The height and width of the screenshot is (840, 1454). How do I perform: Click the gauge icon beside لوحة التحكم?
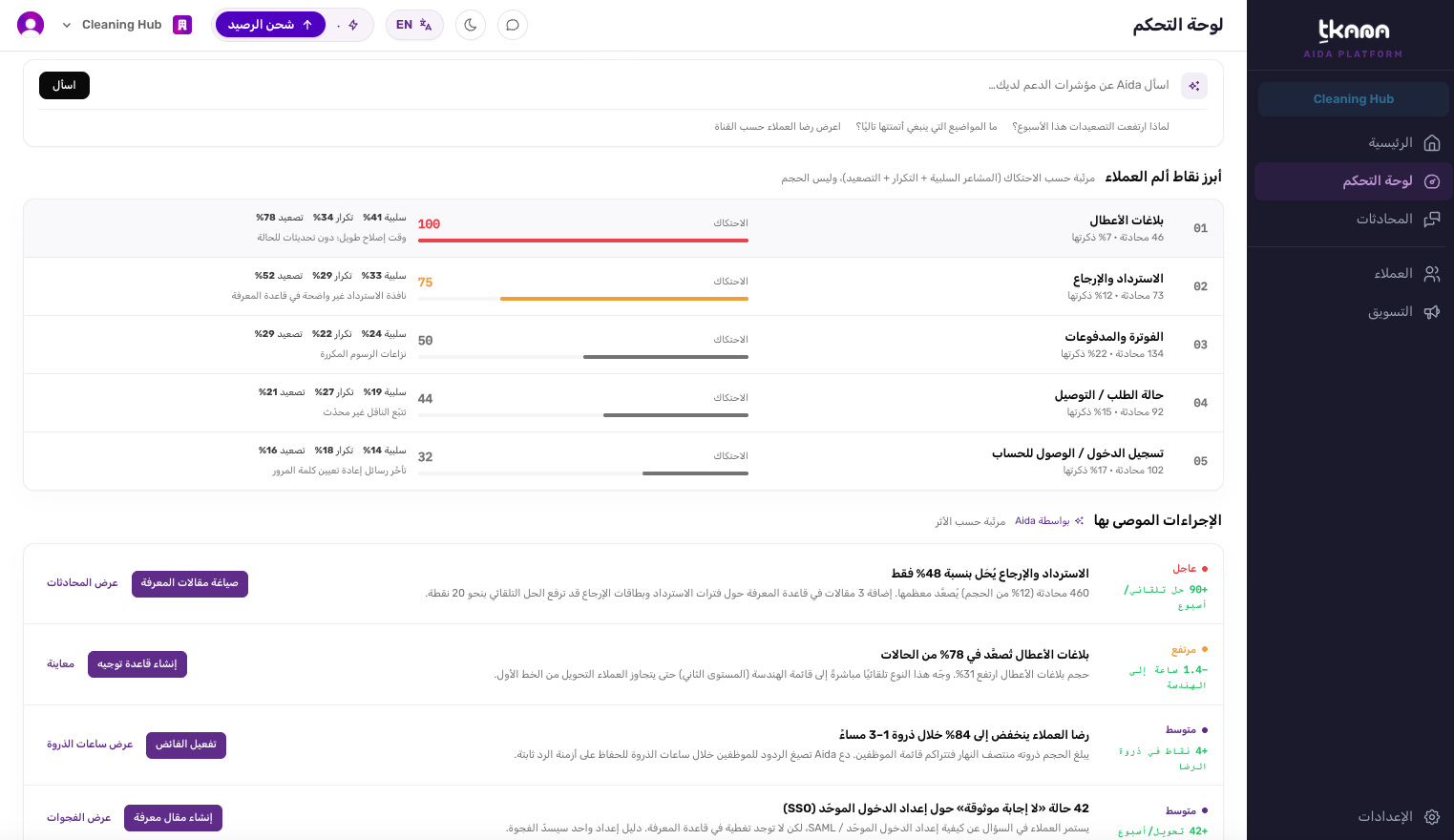[x=1432, y=181]
